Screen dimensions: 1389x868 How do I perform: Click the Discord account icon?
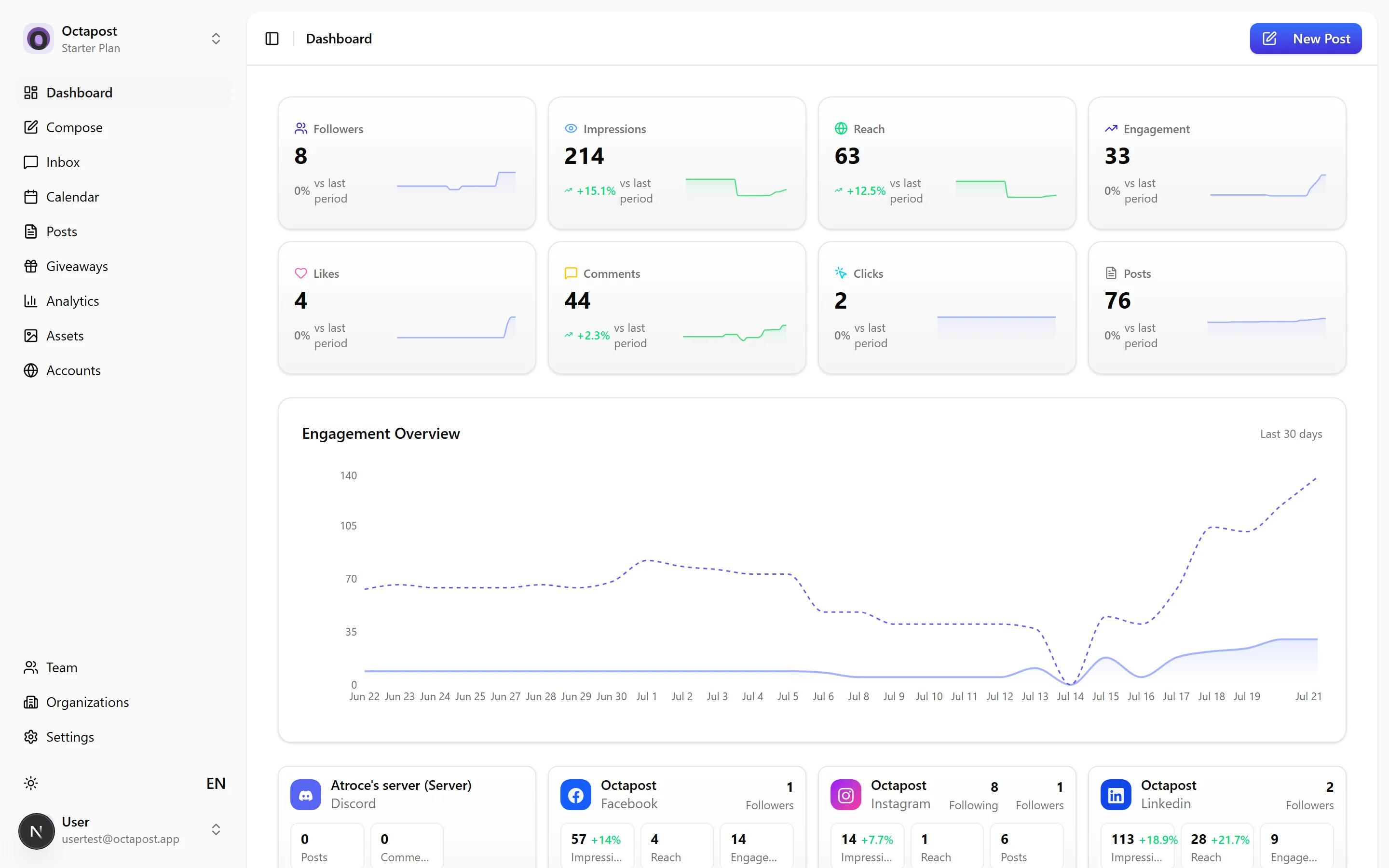point(305,795)
